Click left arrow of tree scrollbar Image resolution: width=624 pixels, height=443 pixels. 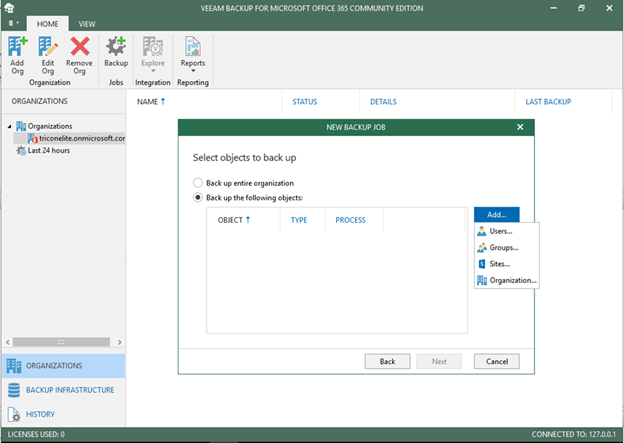click(8, 342)
